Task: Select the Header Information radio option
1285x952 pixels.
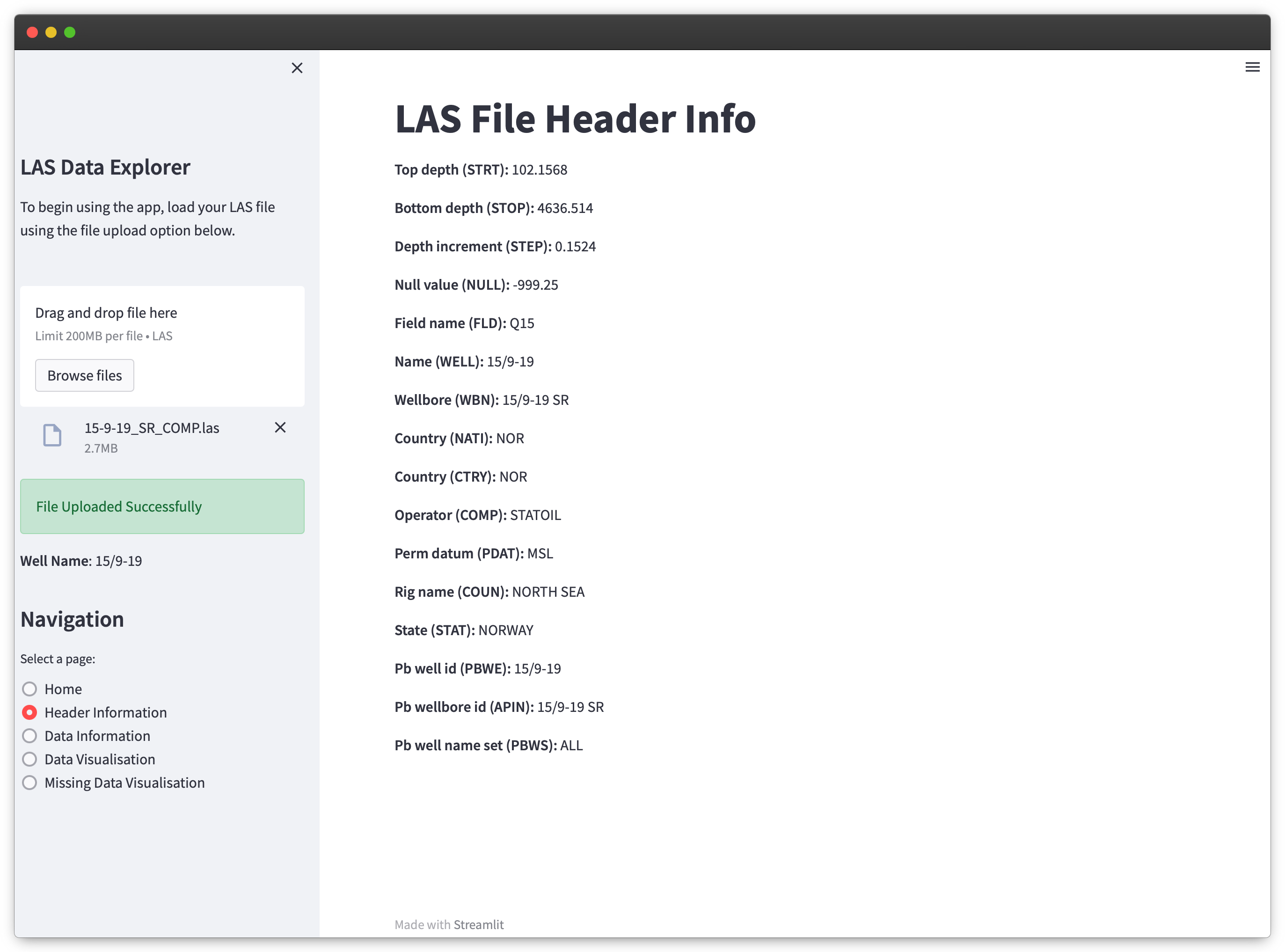Action: pos(29,713)
